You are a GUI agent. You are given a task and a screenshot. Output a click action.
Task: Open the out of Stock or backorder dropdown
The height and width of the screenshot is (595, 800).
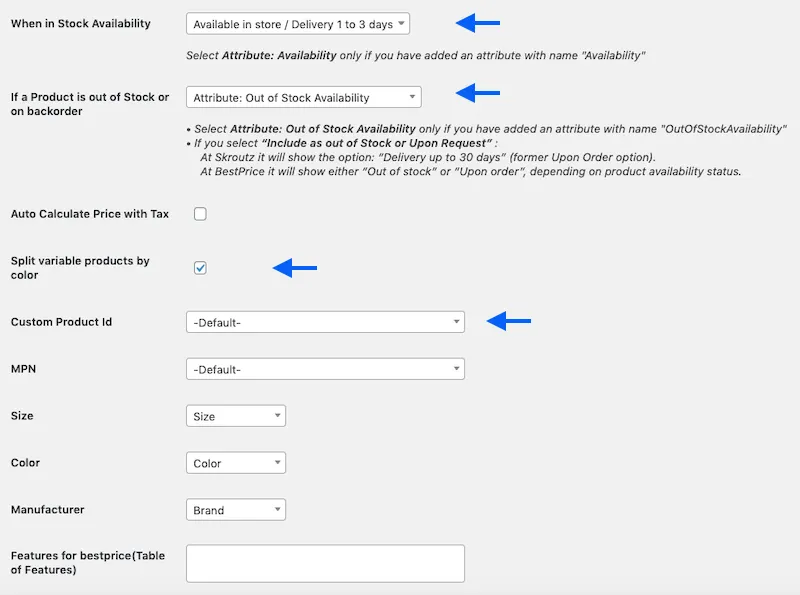[x=304, y=97]
